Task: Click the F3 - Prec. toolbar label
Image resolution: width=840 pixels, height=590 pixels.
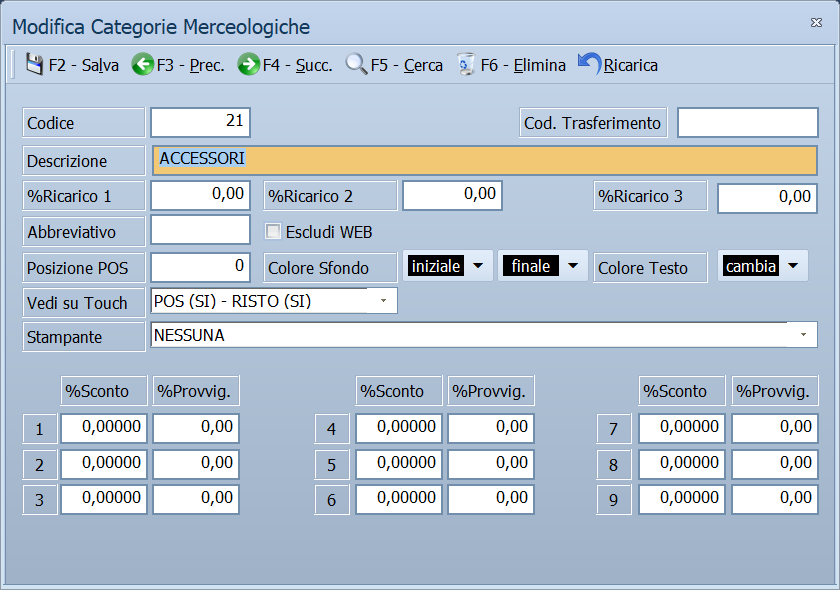Action: coord(190,65)
